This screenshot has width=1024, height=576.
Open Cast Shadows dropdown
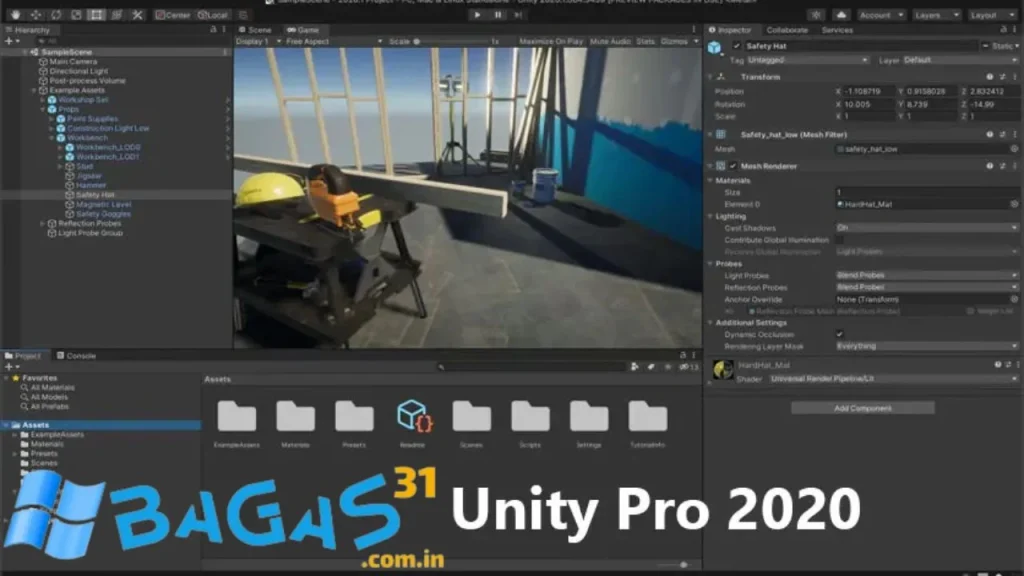[x=927, y=227]
